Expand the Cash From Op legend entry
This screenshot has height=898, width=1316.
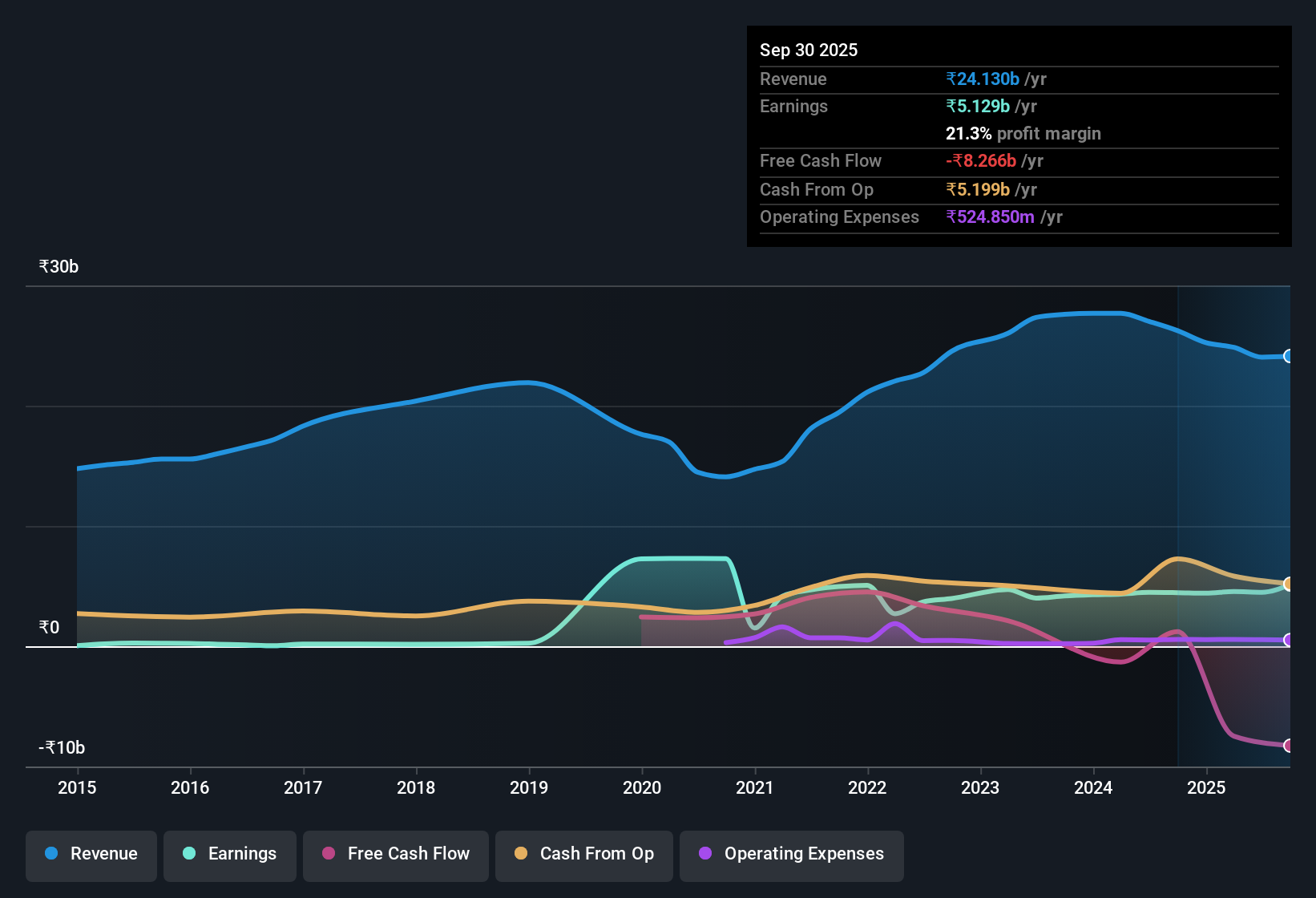583,855
